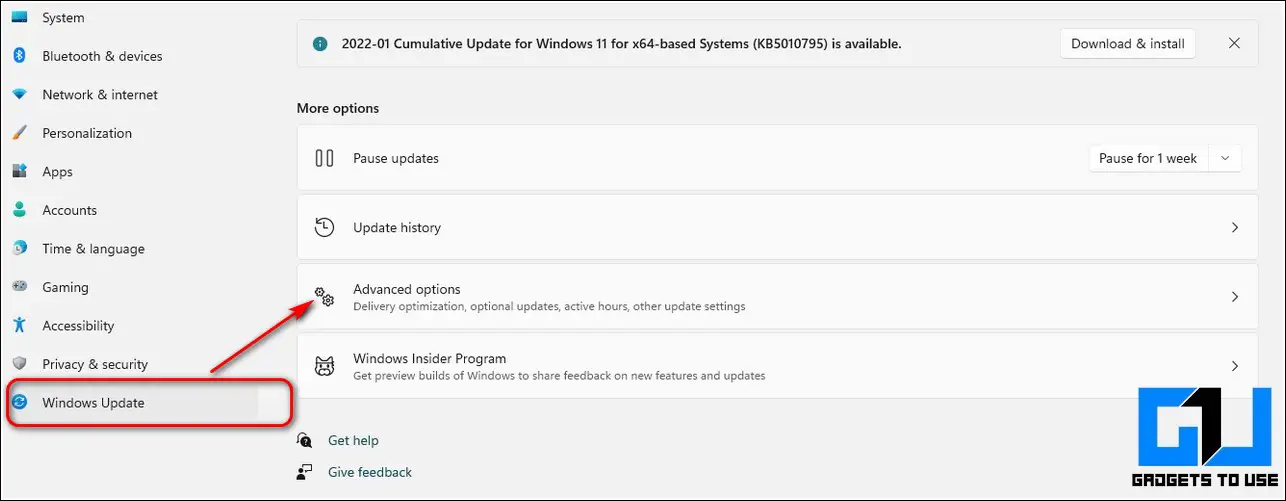Open the Get help link
The height and width of the screenshot is (501, 1286).
353,440
